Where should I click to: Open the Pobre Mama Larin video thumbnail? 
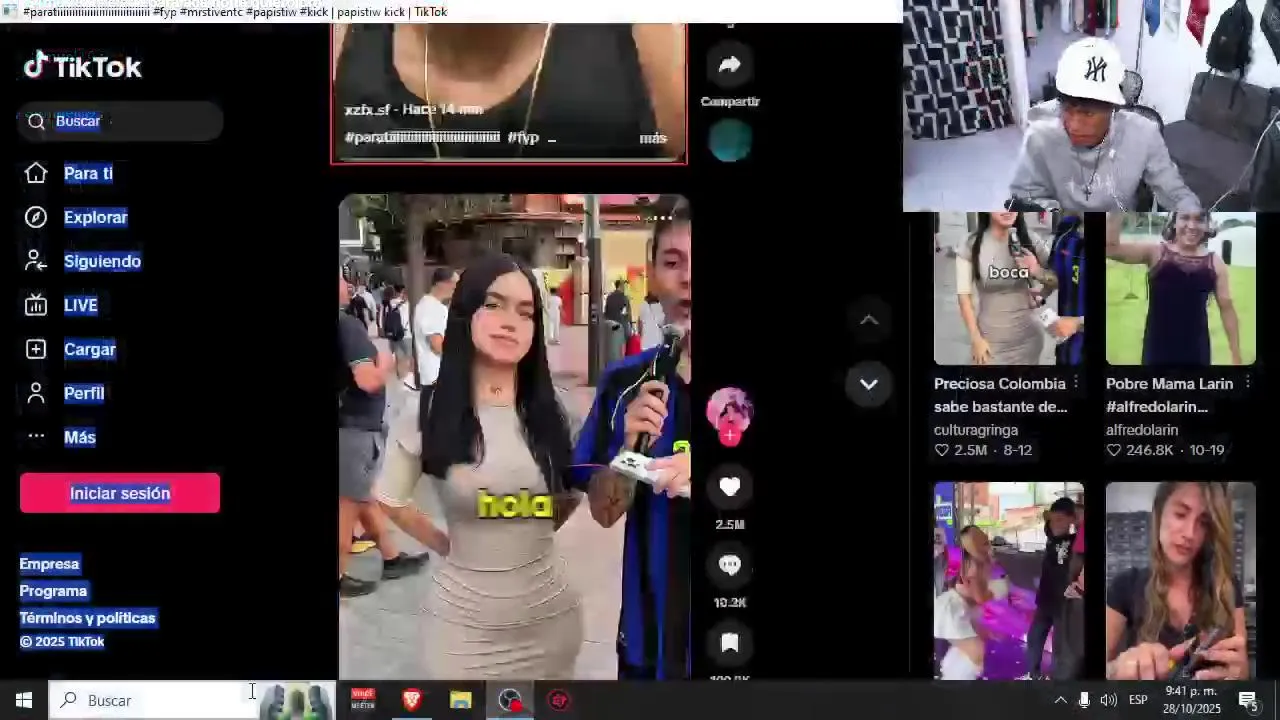click(x=1180, y=288)
